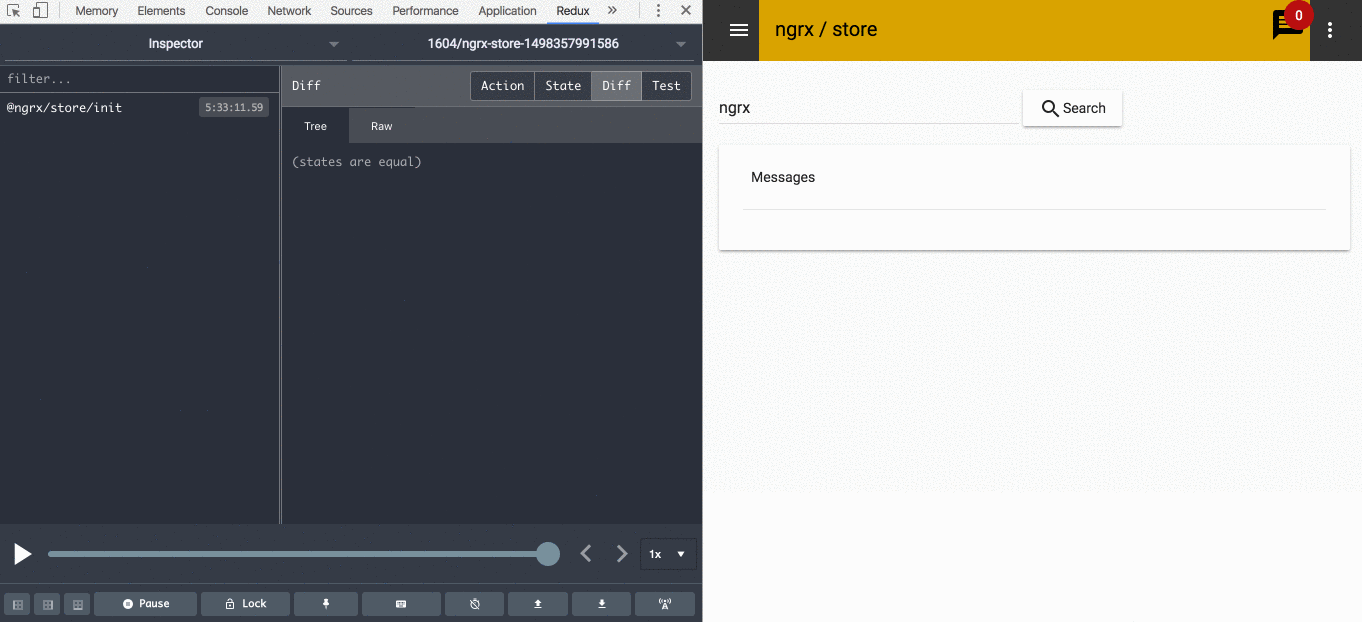The width and height of the screenshot is (1362, 622).
Task: Select the Redux DevTools tab
Action: click(x=573, y=11)
